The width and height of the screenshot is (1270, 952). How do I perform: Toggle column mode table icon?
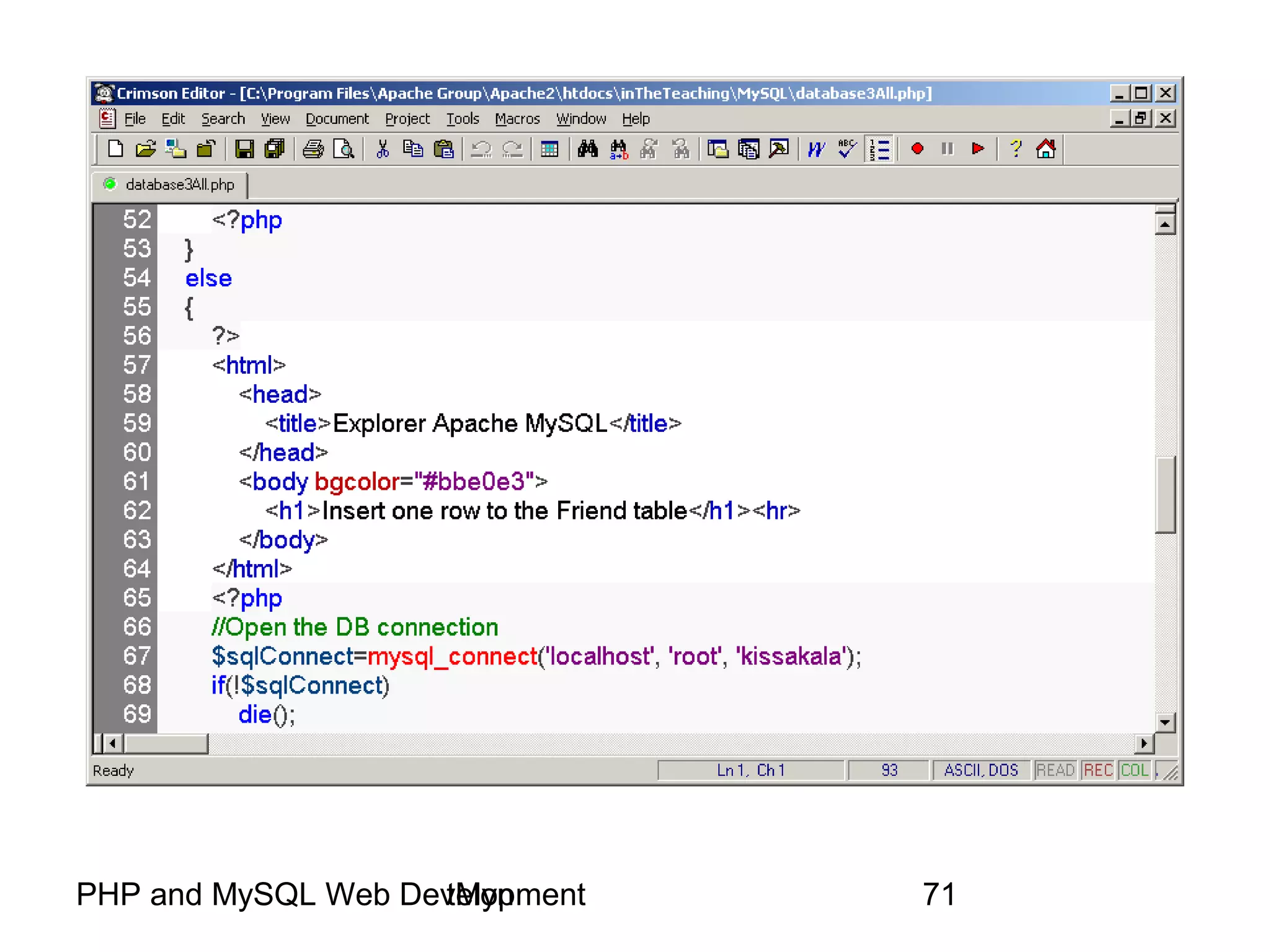549,149
